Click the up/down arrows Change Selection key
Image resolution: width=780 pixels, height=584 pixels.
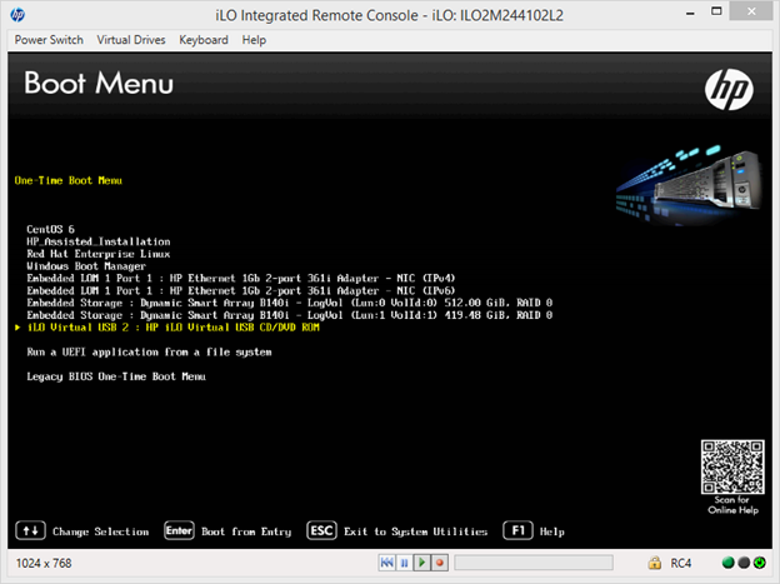pos(30,531)
